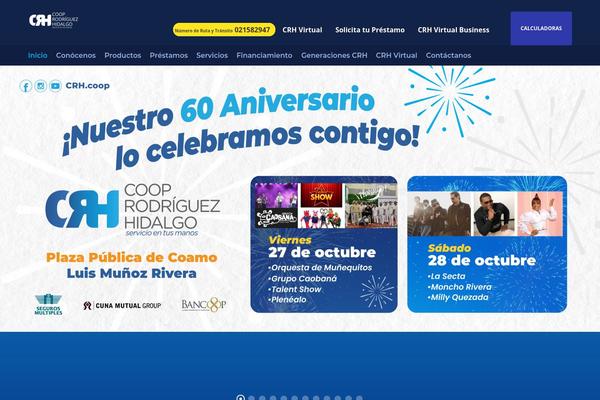
Task: Open the YouTube icon link
Action: tap(55, 86)
